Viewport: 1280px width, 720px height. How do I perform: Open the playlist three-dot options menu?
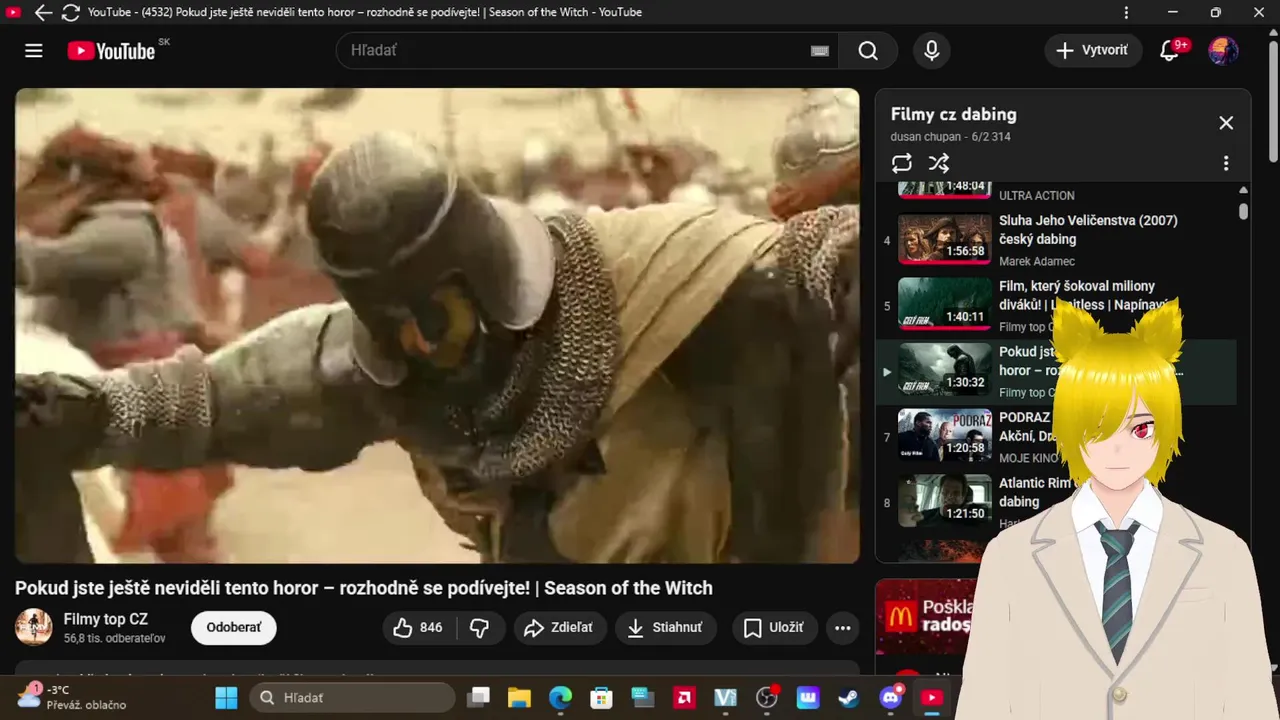click(x=1226, y=163)
